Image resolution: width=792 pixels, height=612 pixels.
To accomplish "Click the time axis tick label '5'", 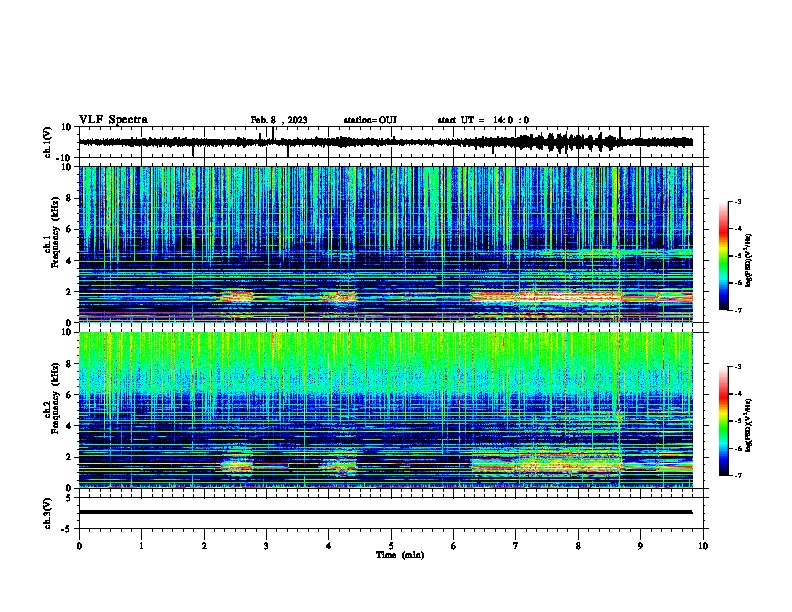I will tap(391, 546).
